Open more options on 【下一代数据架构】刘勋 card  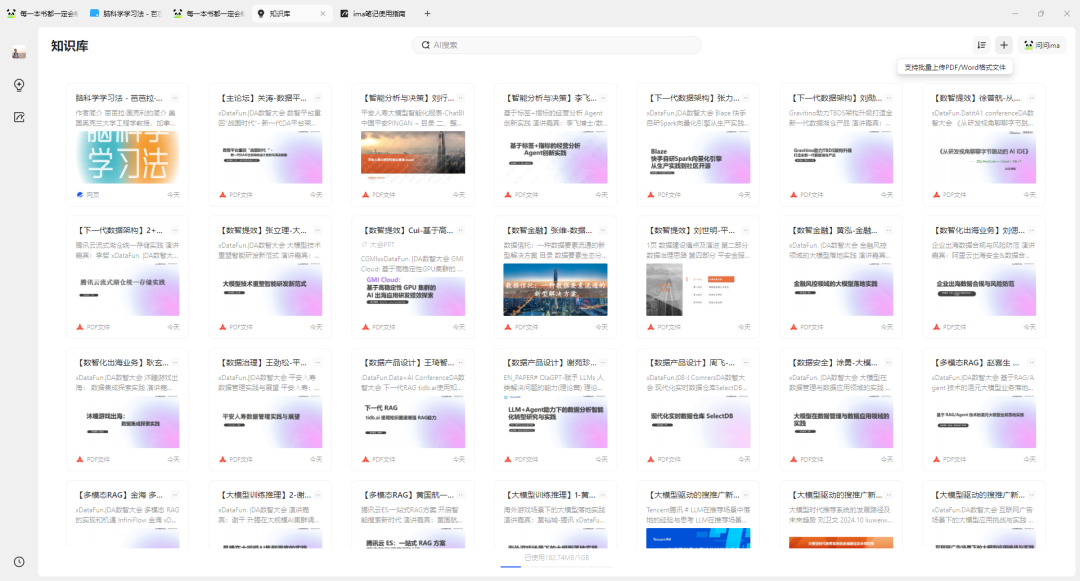pos(889,98)
